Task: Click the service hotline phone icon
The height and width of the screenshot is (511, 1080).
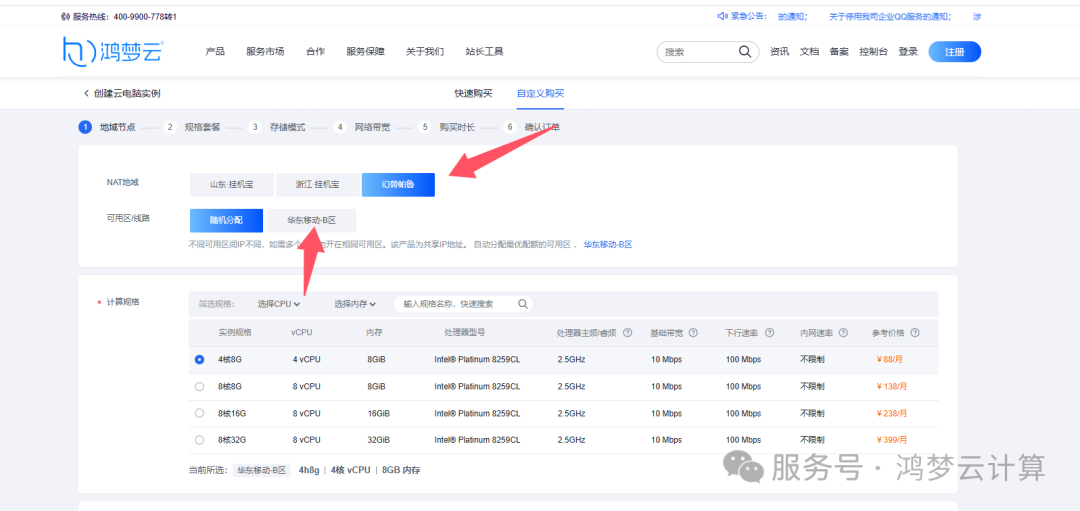Action: click(65, 16)
